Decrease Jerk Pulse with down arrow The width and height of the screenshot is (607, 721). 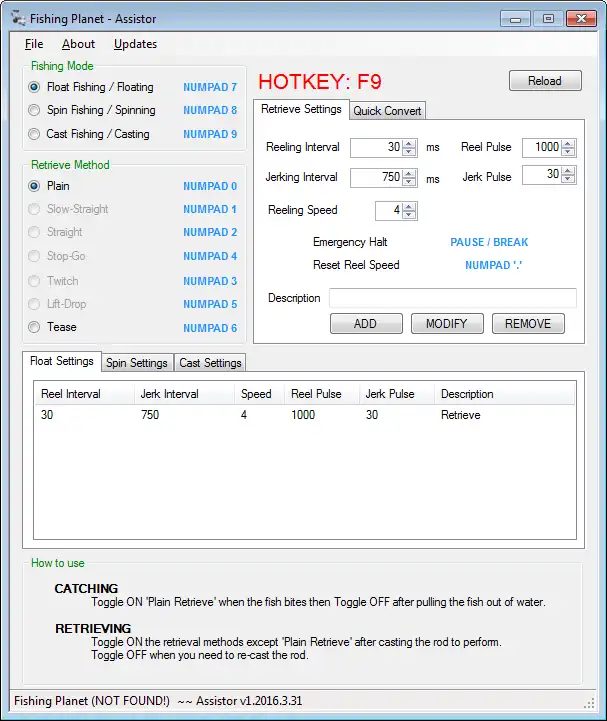coord(568,179)
